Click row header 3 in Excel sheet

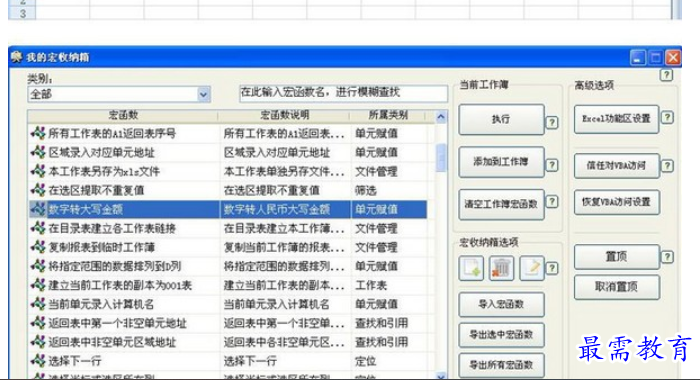point(22,13)
